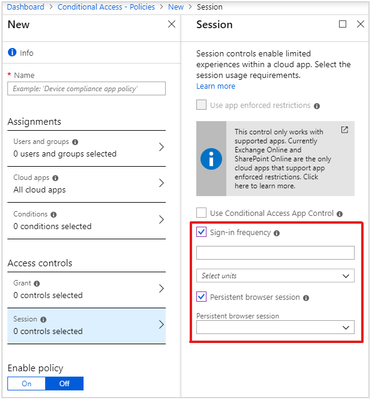This screenshot has height=400, width=371.
Task: Click info icon beside Conditional Access App Control
Action: 340,214
